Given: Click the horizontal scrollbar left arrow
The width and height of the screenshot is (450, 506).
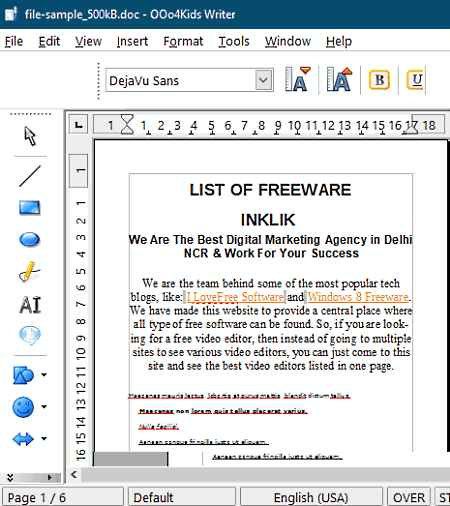Looking at the screenshot, I should click(74, 474).
